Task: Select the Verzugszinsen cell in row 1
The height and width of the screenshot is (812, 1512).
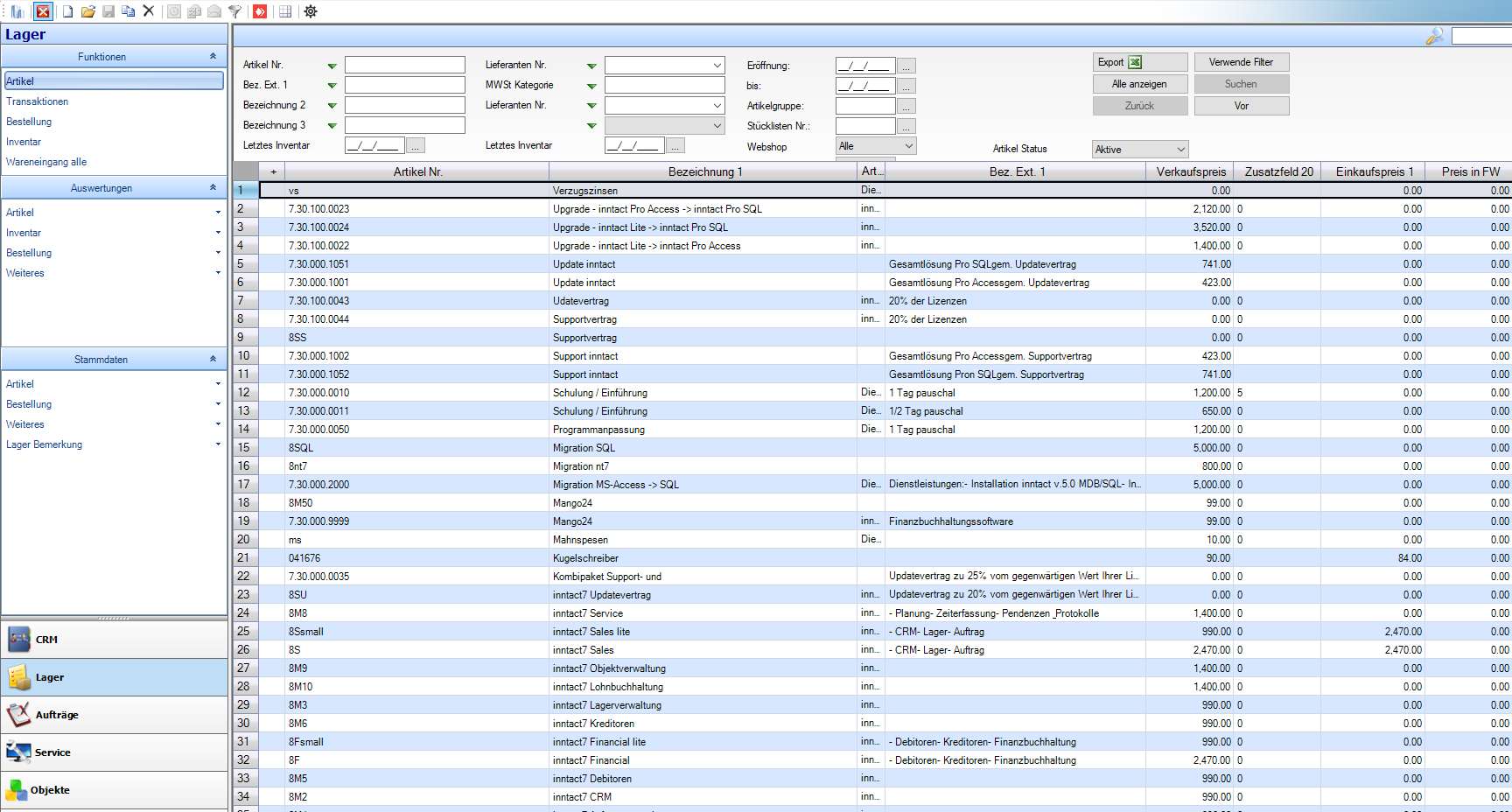Action: (703, 191)
